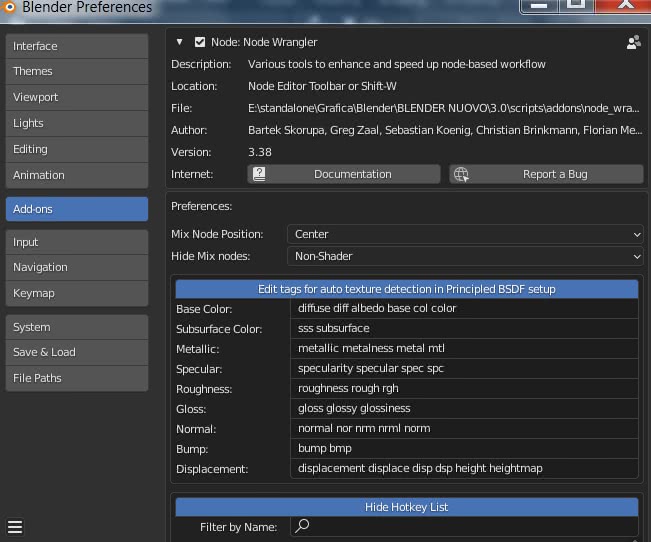This screenshot has height=542, width=651.
Task: Click the Blender logo icon in title bar
Action: (x=10, y=7)
